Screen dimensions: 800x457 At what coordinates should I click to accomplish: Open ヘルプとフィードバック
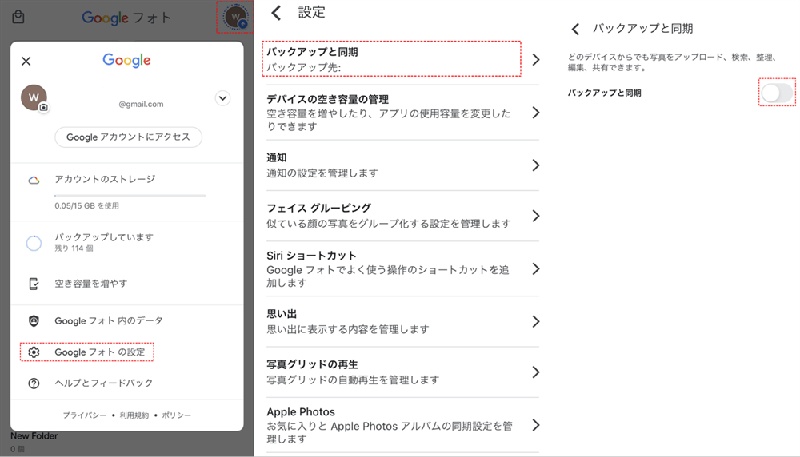click(104, 383)
